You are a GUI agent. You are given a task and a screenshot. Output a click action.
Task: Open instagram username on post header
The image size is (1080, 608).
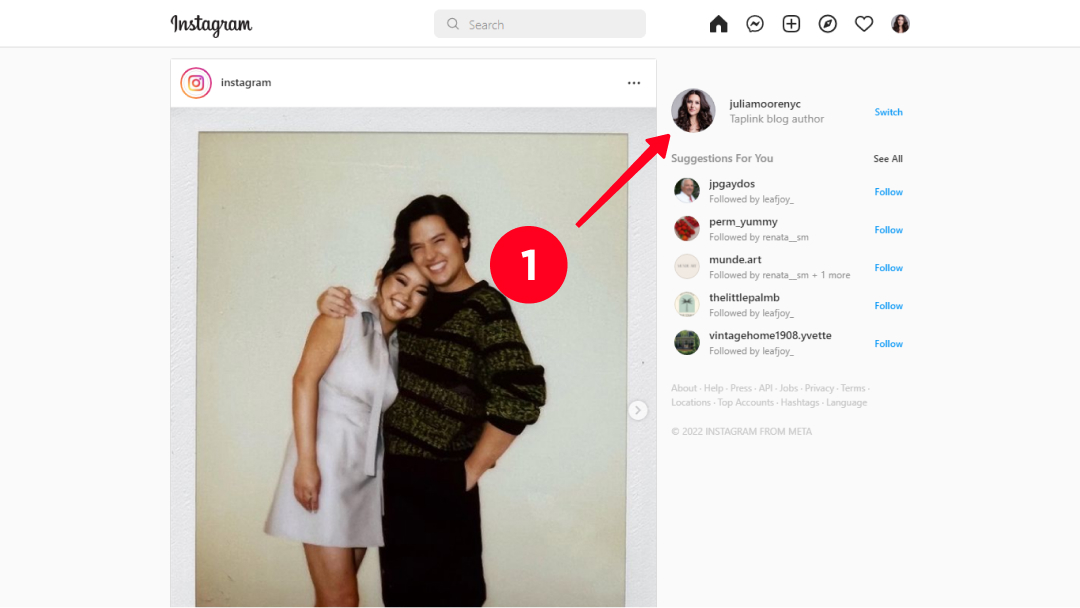246,83
